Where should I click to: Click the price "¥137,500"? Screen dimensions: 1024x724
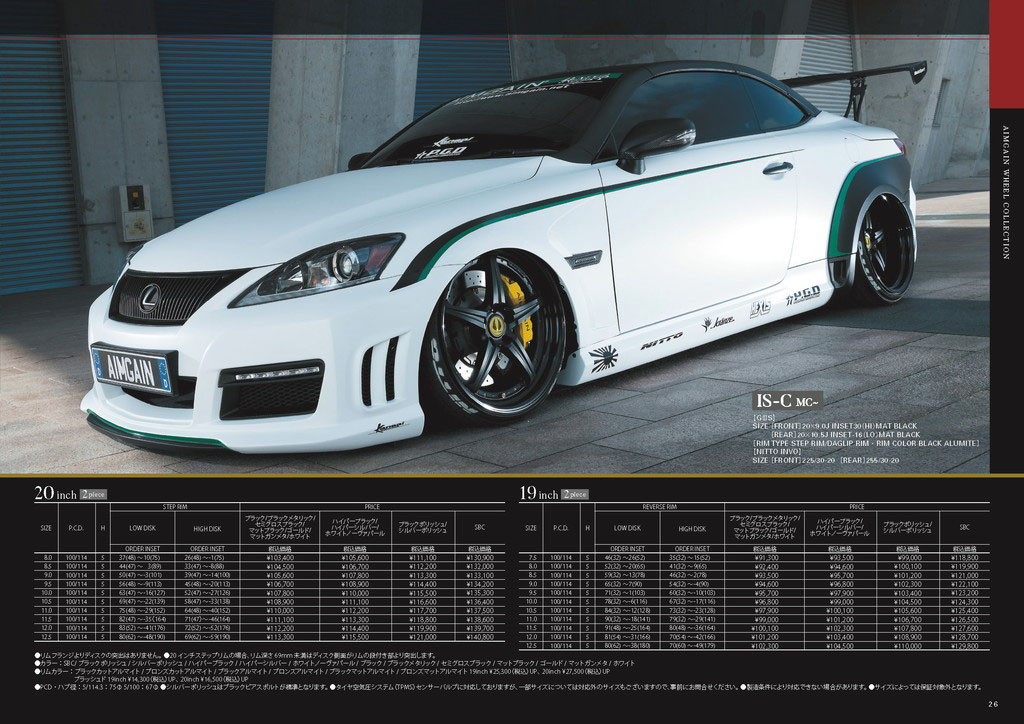point(480,611)
